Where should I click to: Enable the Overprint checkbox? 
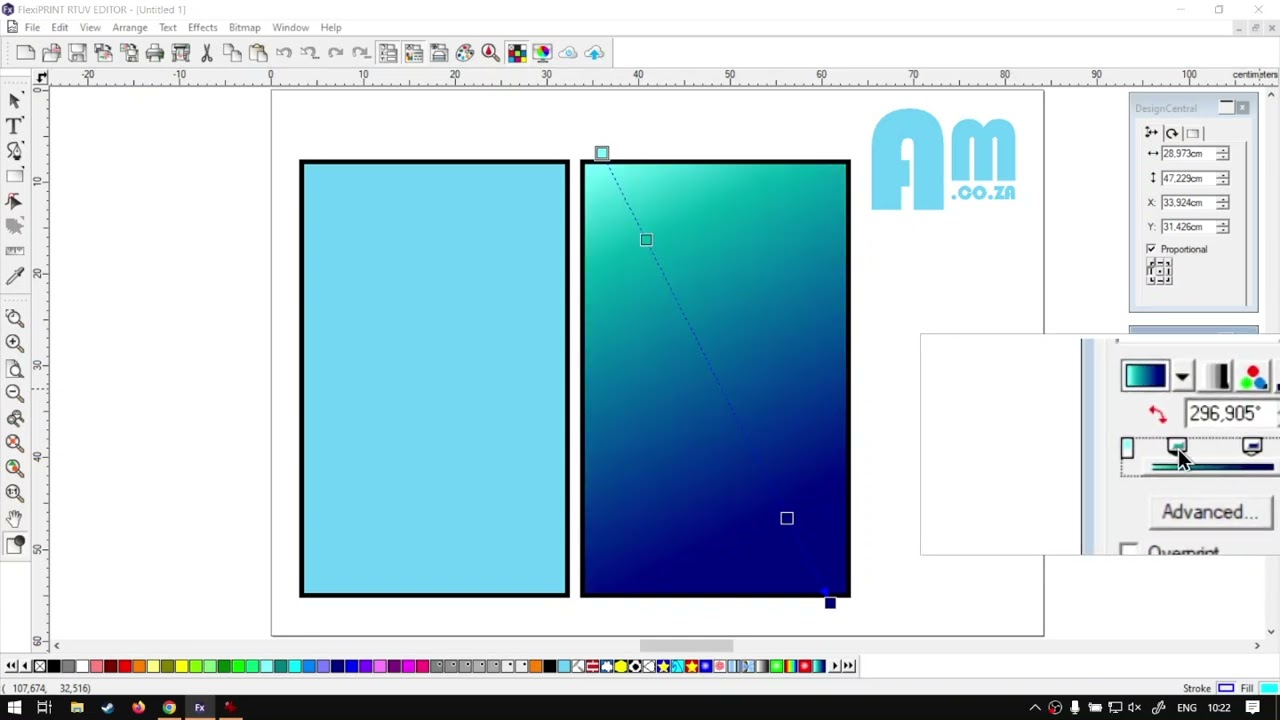point(1128,550)
